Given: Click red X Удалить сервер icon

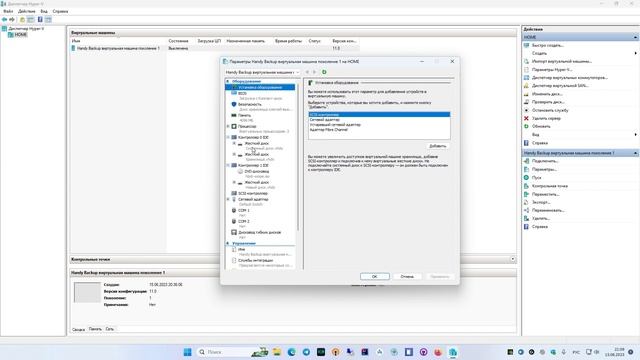Looking at the screenshot, I should point(527,118).
